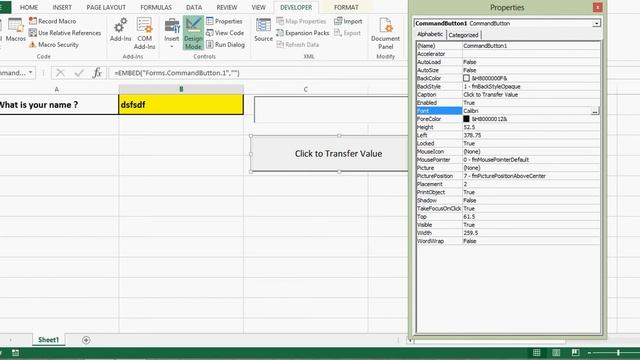Switch to the Categorized tab

463,35
